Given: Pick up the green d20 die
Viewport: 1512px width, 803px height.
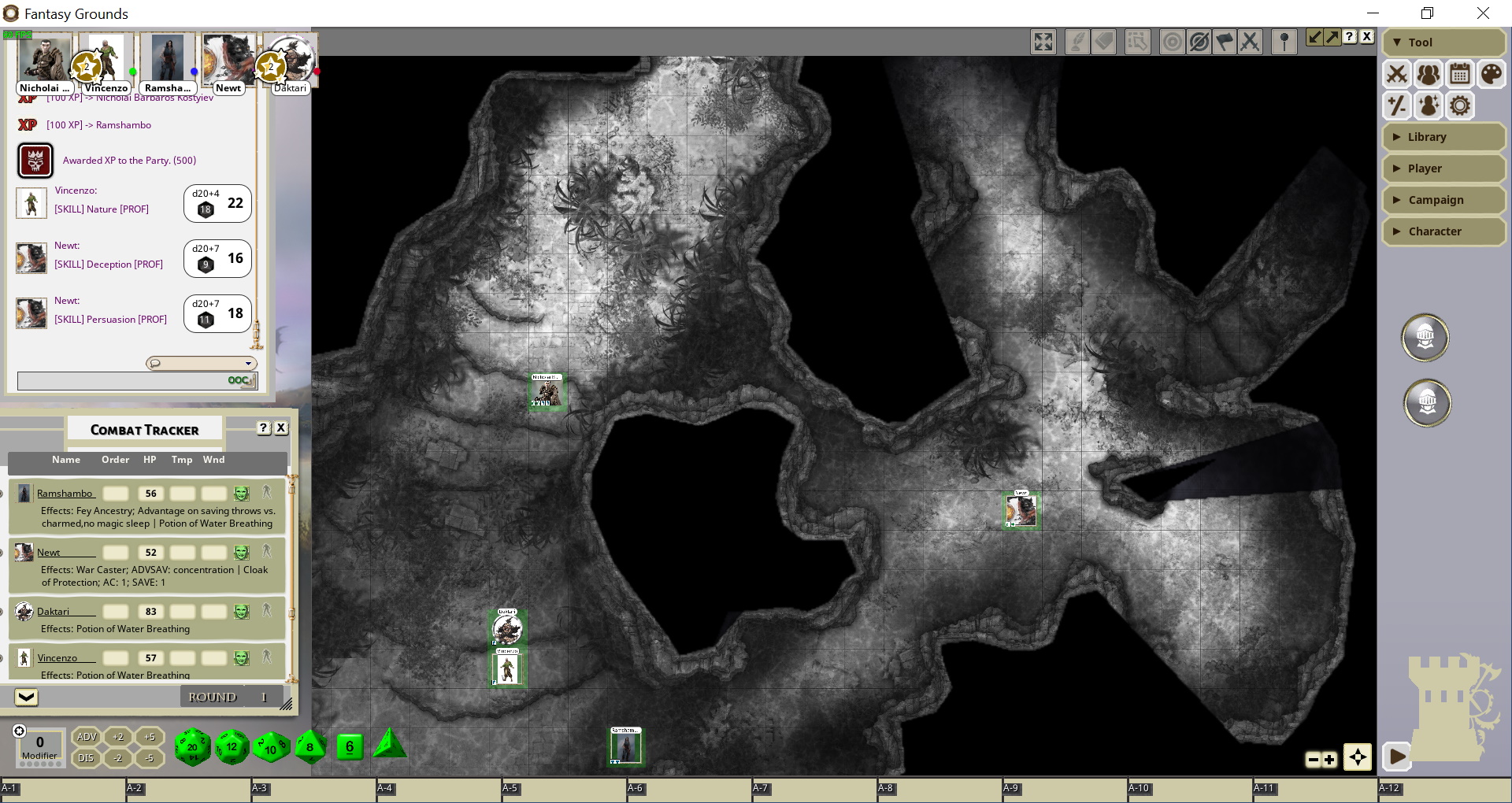Looking at the screenshot, I should 192,746.
